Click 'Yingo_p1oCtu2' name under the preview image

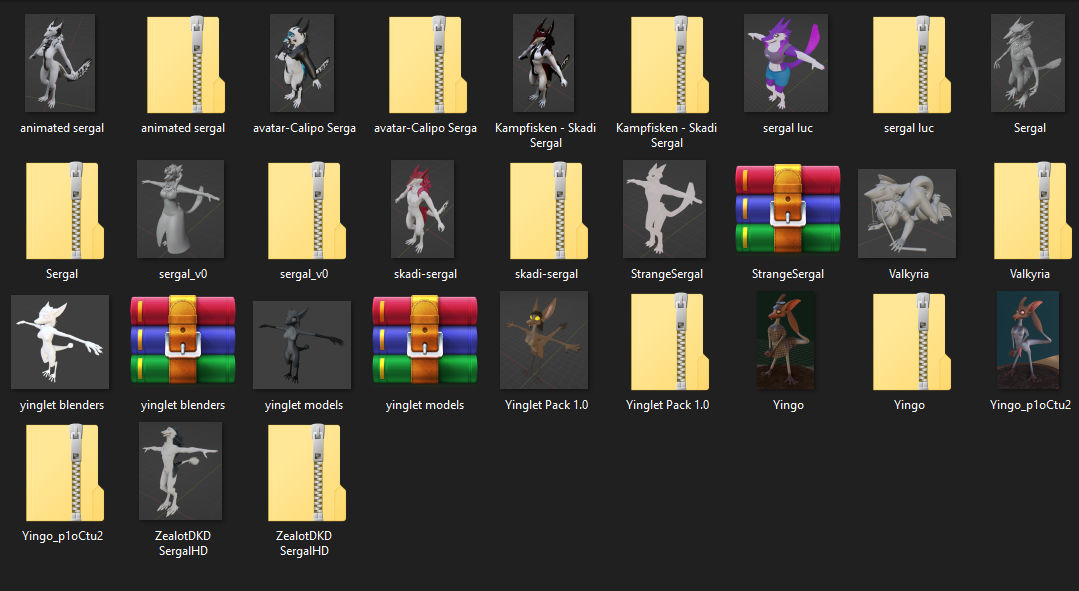(1030, 405)
